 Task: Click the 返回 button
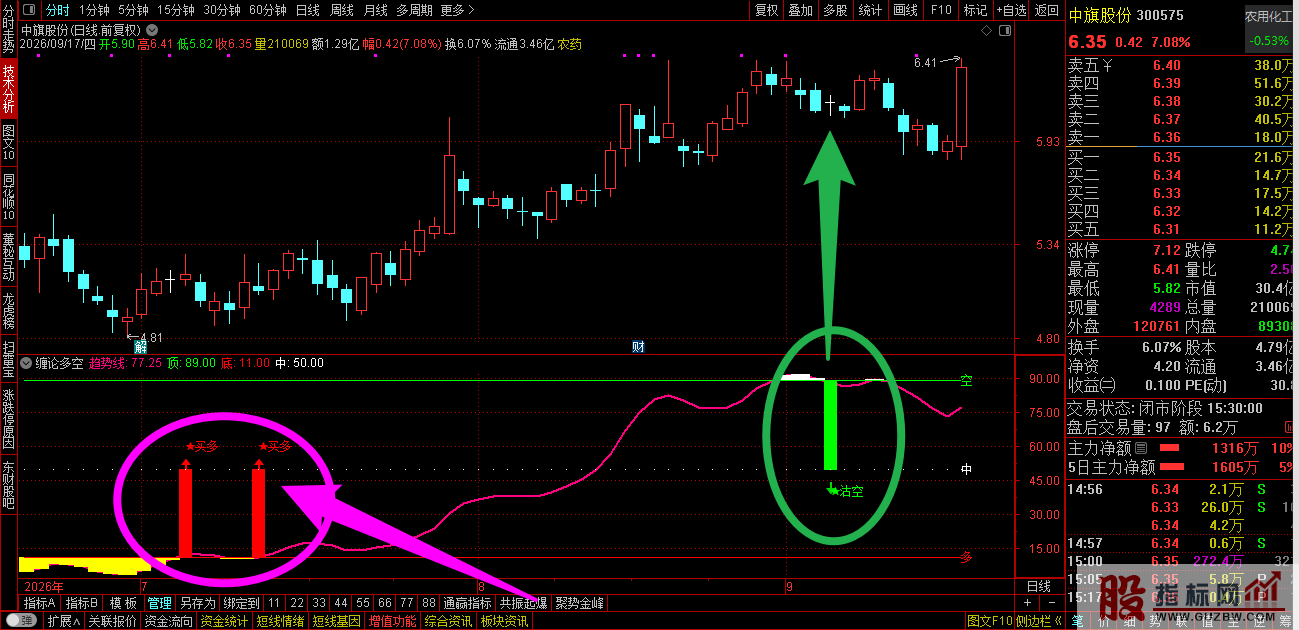(1046, 10)
